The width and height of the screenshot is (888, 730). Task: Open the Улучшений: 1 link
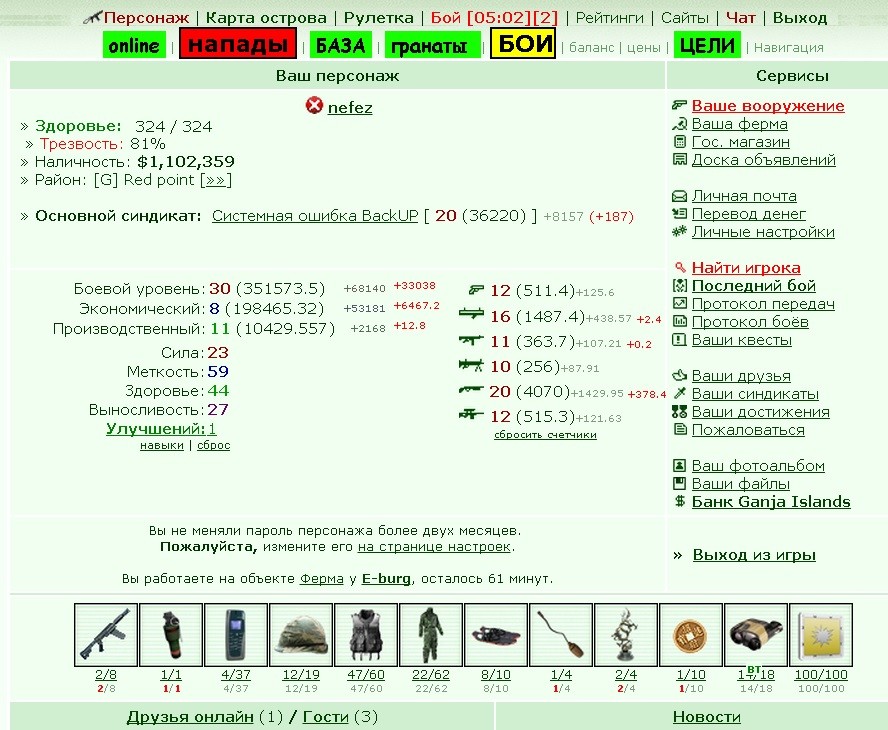click(x=161, y=429)
